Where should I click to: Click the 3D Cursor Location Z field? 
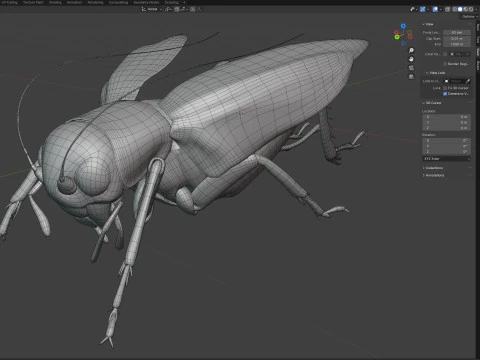click(x=447, y=128)
